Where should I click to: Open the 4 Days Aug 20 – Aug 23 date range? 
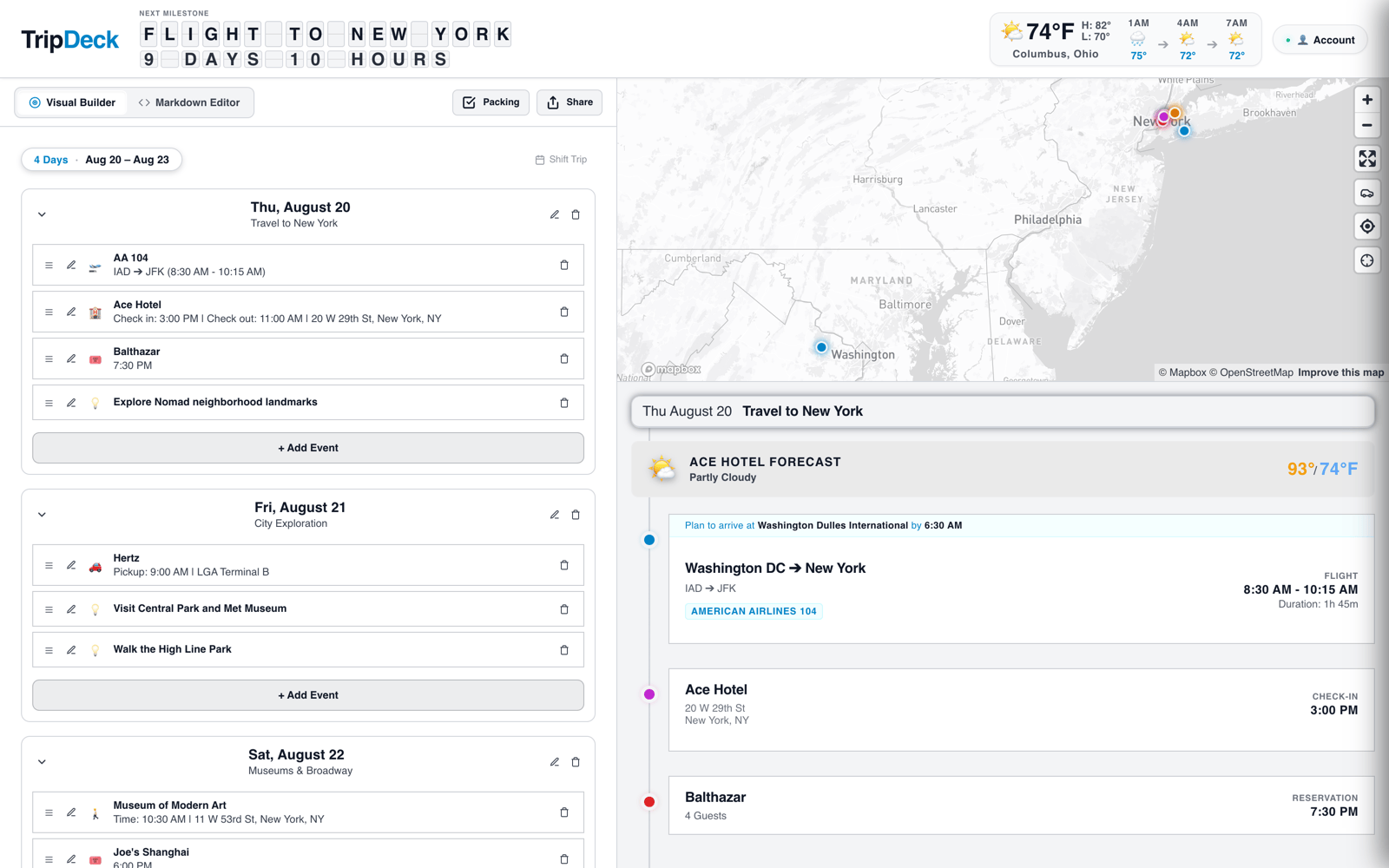click(102, 160)
